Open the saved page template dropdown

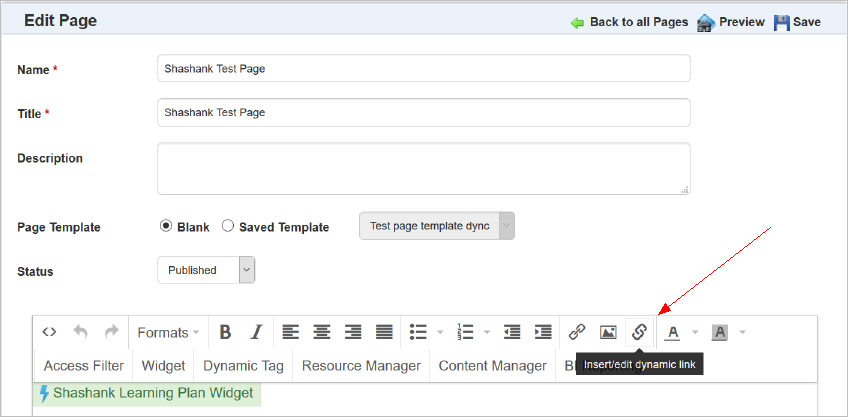(x=437, y=226)
